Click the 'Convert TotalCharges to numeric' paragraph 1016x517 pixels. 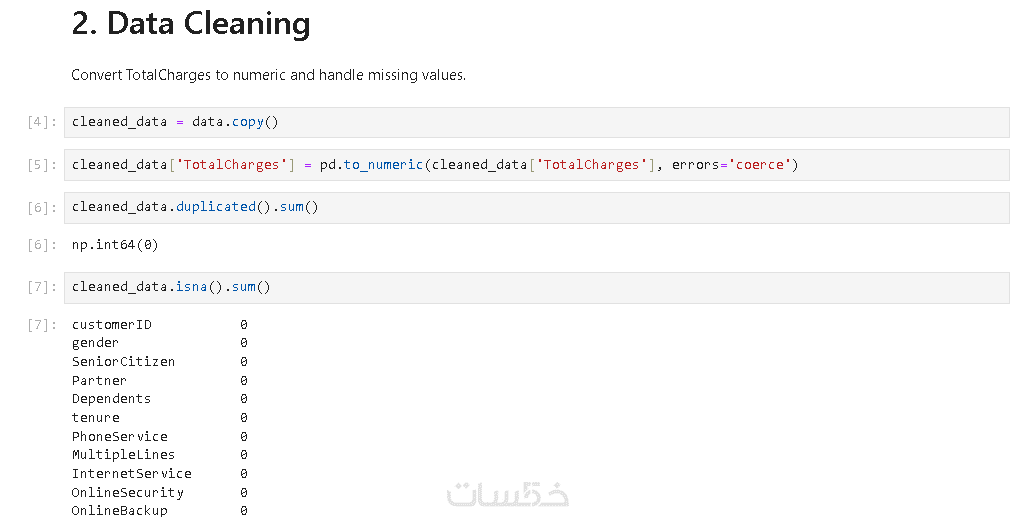268,75
